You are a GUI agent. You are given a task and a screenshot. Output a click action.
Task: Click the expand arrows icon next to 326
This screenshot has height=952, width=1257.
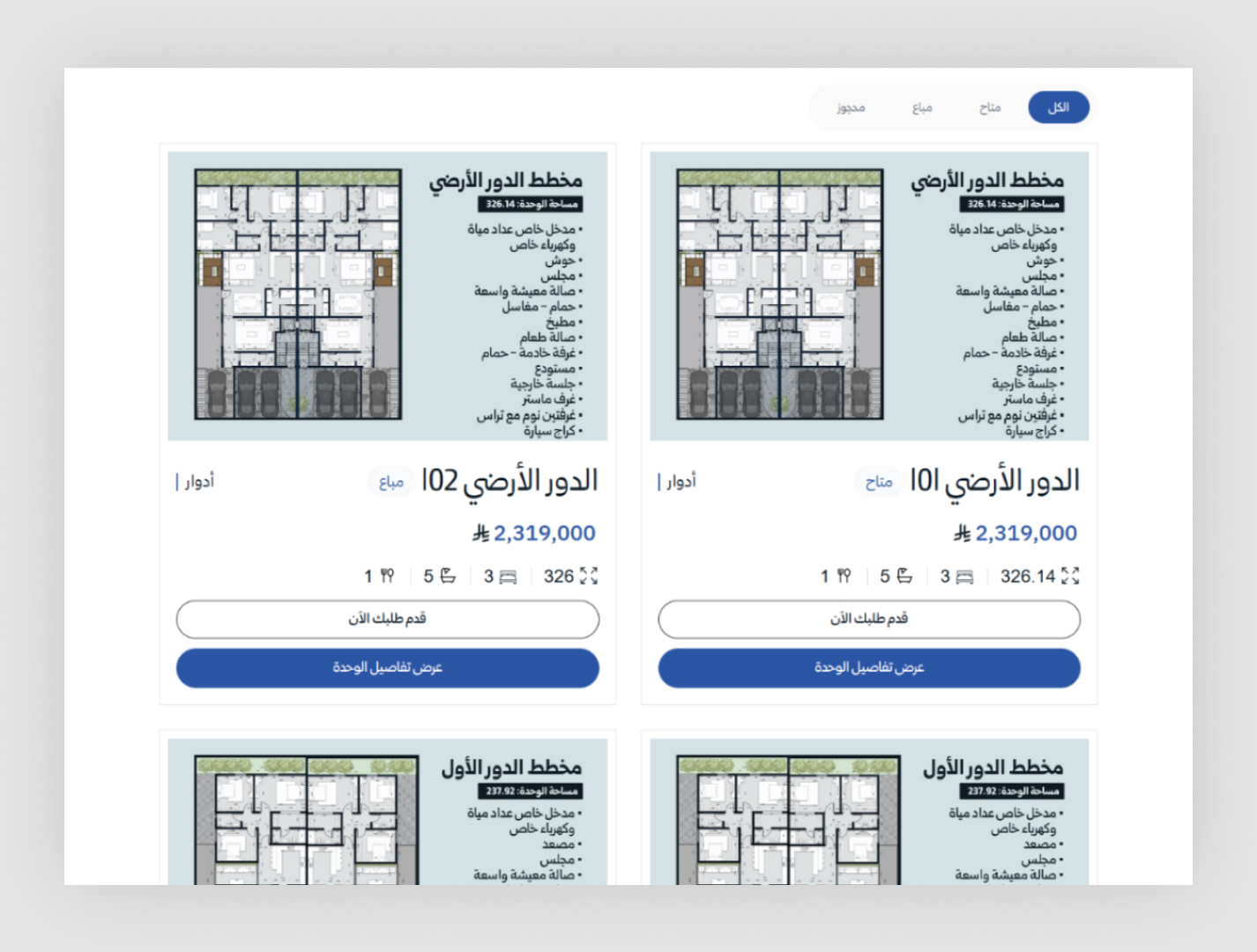click(589, 576)
